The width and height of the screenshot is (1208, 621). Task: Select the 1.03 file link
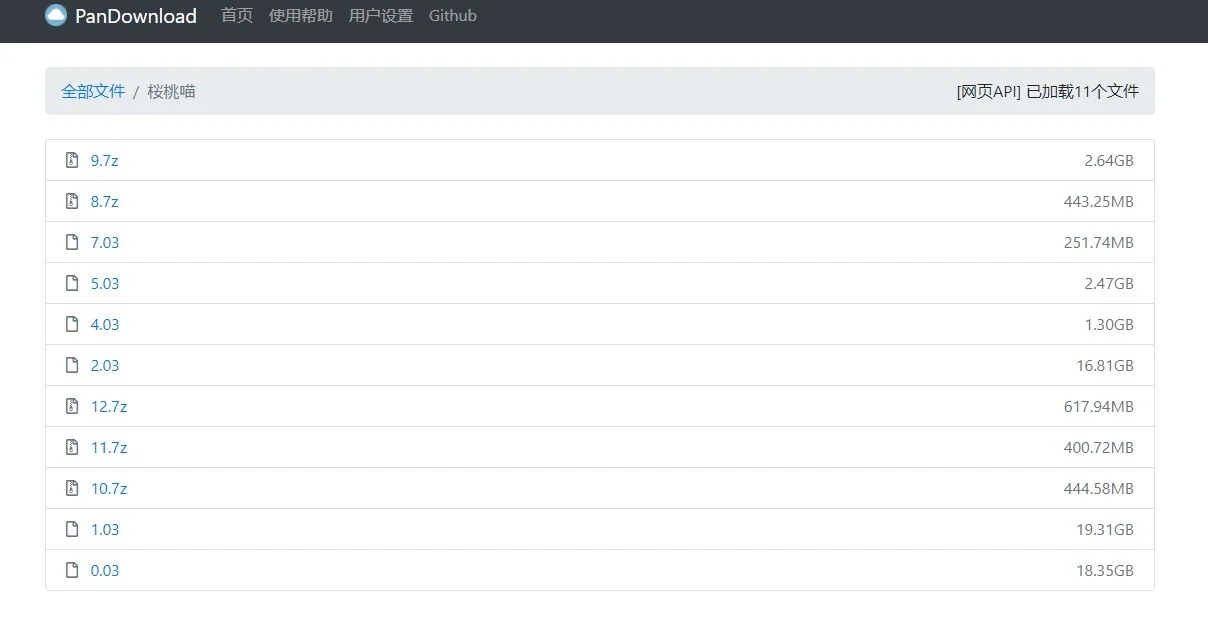pyautogui.click(x=105, y=529)
